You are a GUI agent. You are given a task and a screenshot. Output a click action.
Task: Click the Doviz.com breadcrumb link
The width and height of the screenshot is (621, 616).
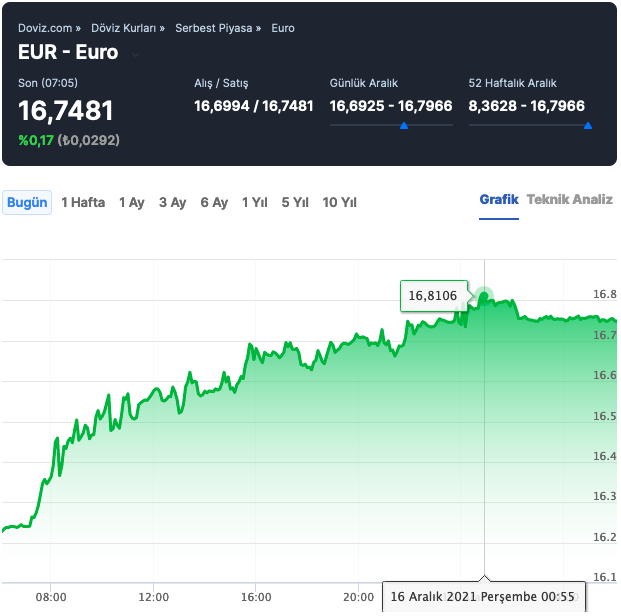(46, 28)
